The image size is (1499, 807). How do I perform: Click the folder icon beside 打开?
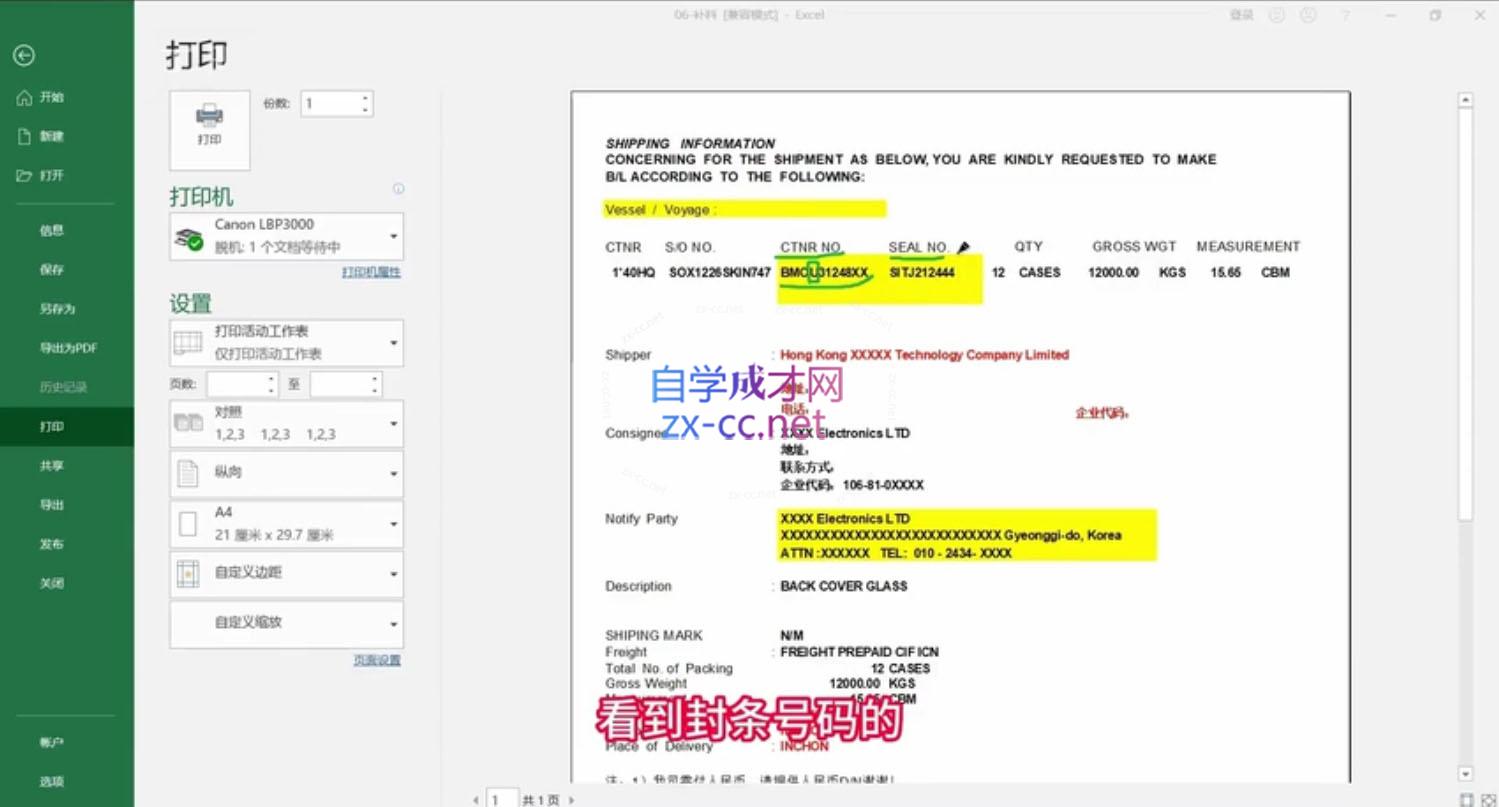(x=24, y=175)
